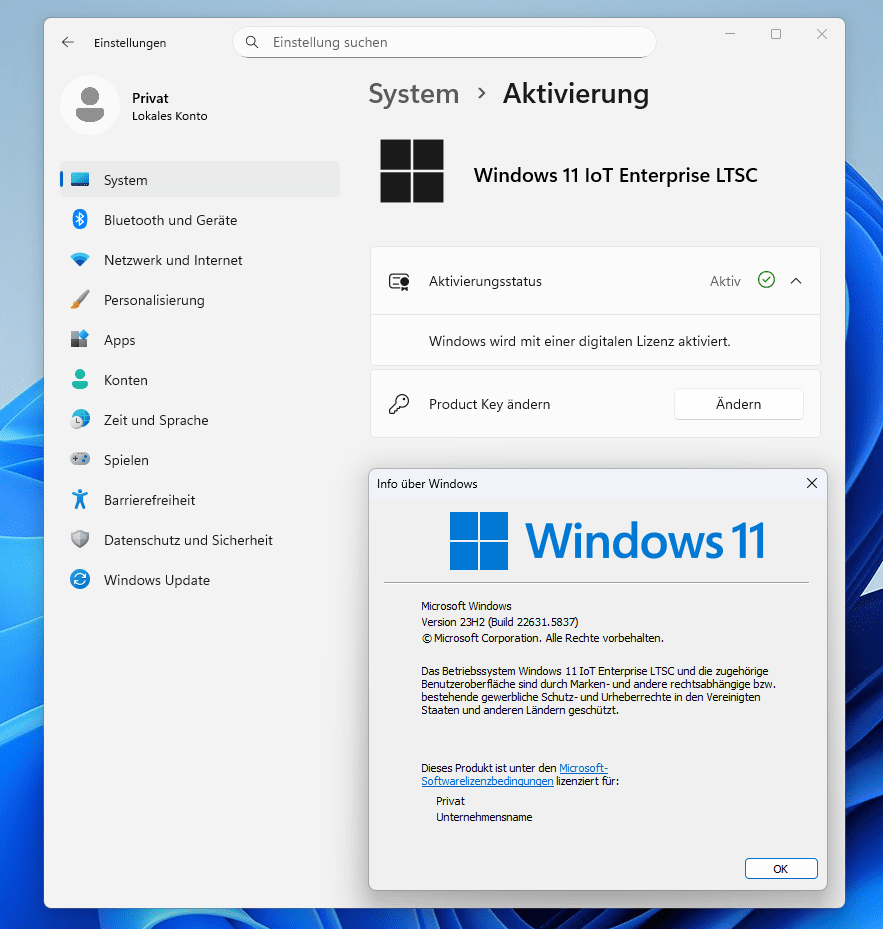Click the Barrierefreiheit accessibility icon
This screenshot has height=929, width=883.
[80, 499]
